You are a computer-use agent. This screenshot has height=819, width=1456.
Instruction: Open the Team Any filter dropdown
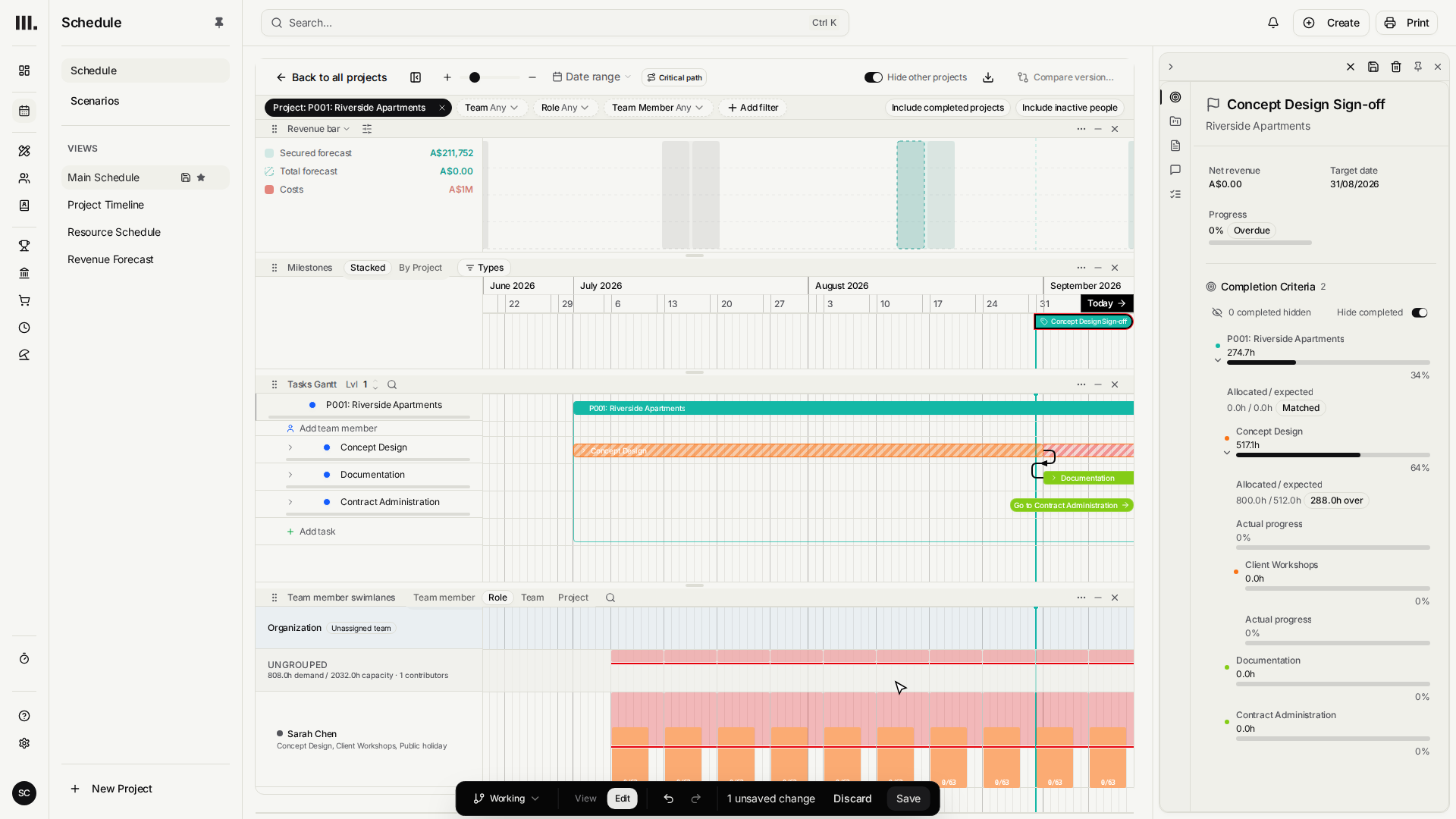click(491, 108)
